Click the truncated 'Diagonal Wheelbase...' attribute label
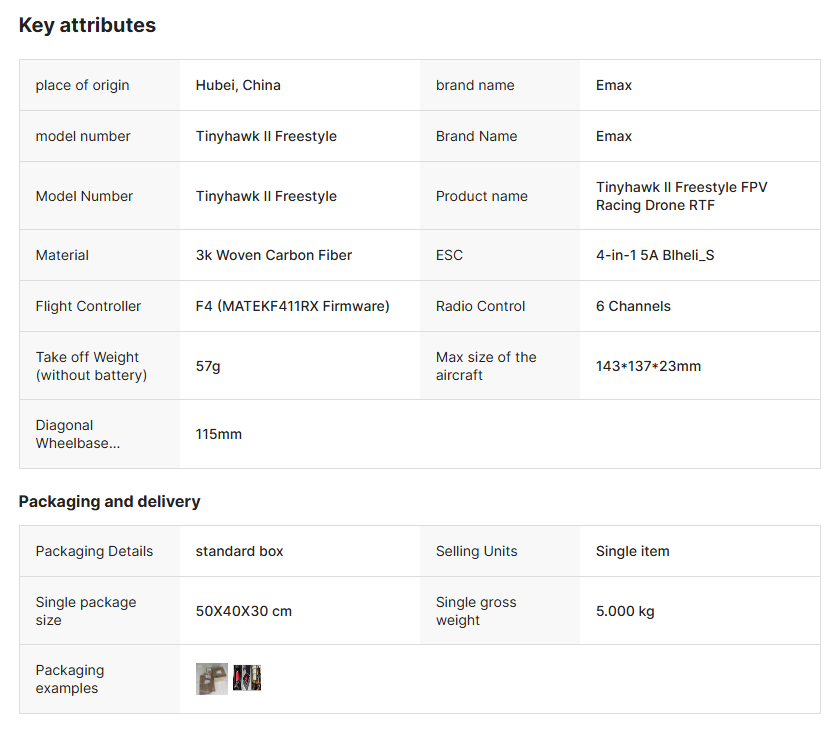This screenshot has height=729, width=838. pos(78,434)
